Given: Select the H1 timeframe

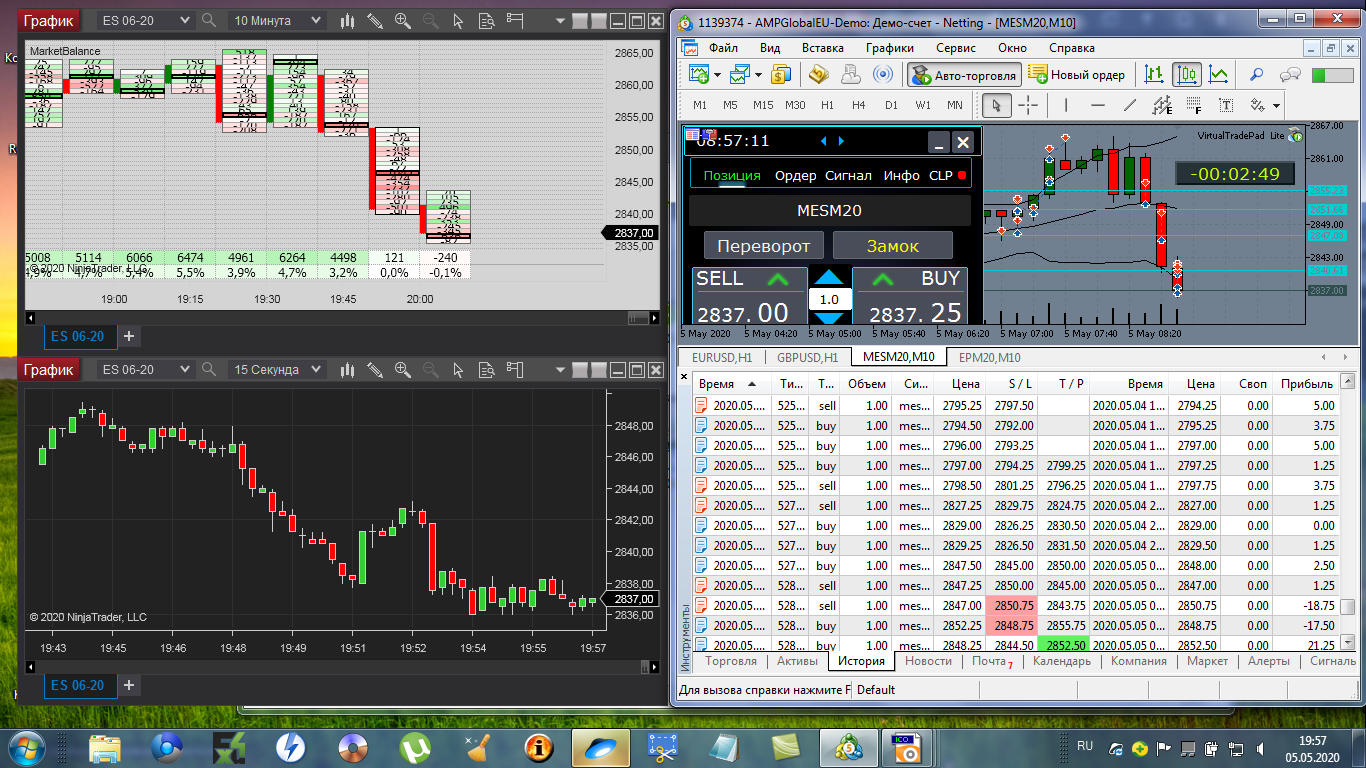Looking at the screenshot, I should coord(827,105).
